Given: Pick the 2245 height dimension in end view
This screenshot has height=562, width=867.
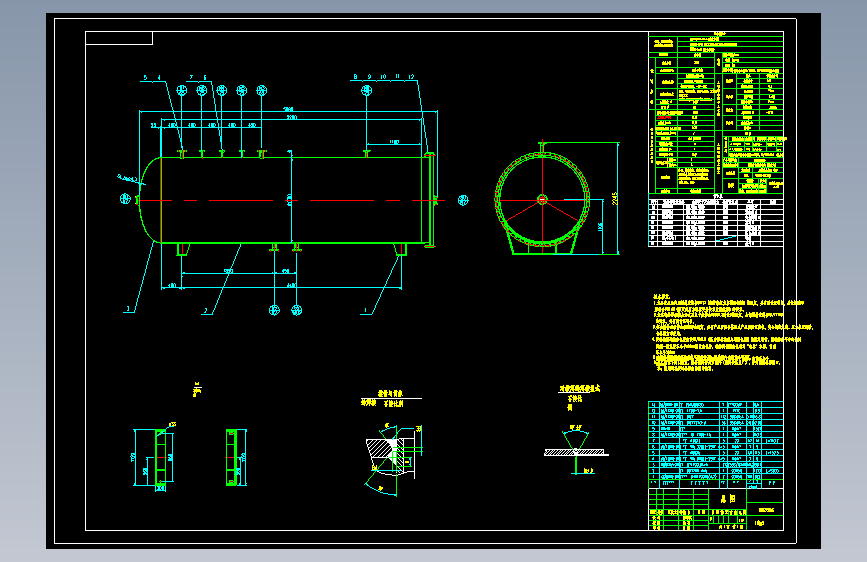Looking at the screenshot, I should point(614,199).
